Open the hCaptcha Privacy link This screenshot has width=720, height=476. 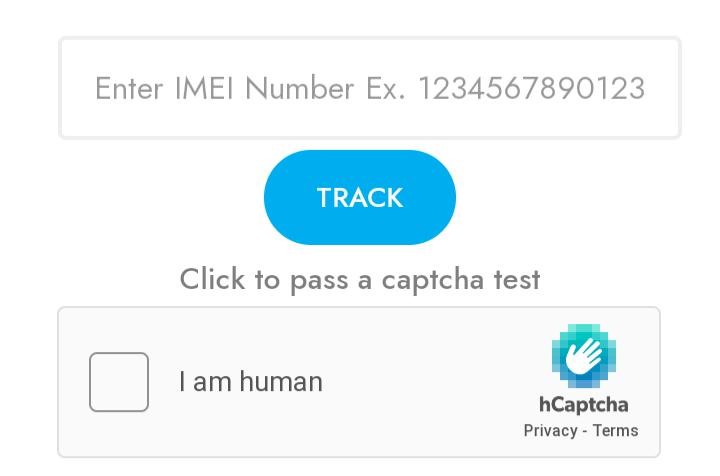(x=550, y=431)
